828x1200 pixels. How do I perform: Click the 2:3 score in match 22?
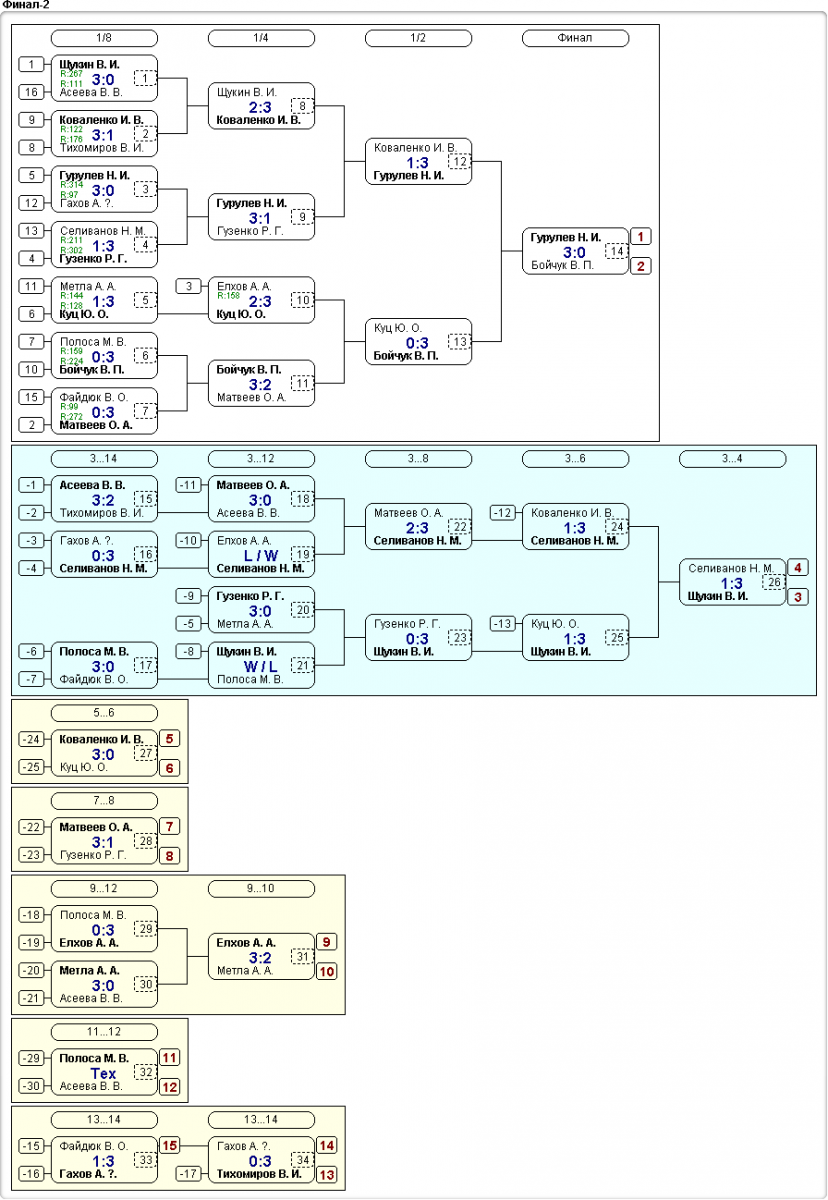(x=418, y=527)
